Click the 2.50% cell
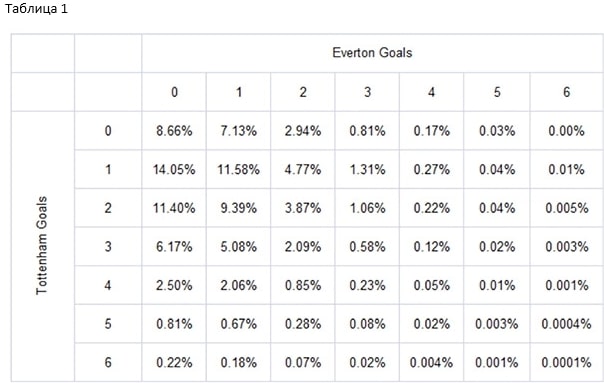Viewport: 604px width, 383px height. pyautogui.click(x=174, y=285)
